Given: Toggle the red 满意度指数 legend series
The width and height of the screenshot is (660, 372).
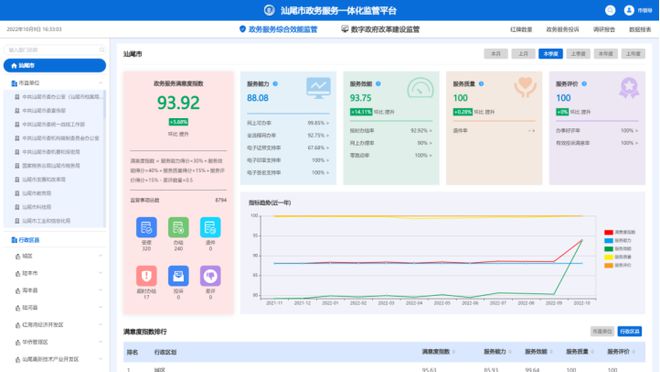Looking at the screenshot, I should (620, 232).
